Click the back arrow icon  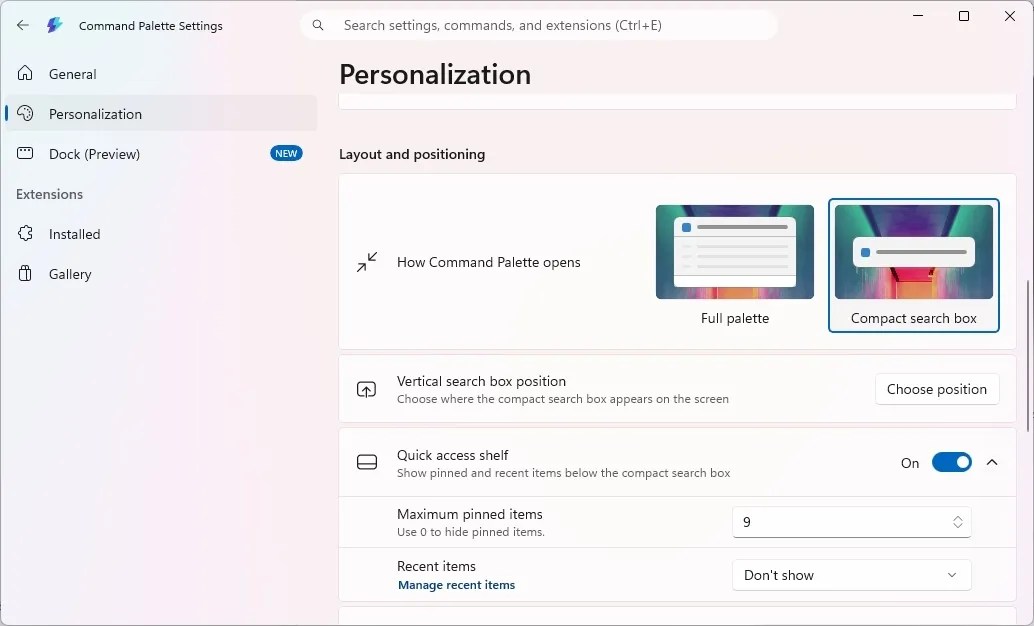(x=23, y=25)
